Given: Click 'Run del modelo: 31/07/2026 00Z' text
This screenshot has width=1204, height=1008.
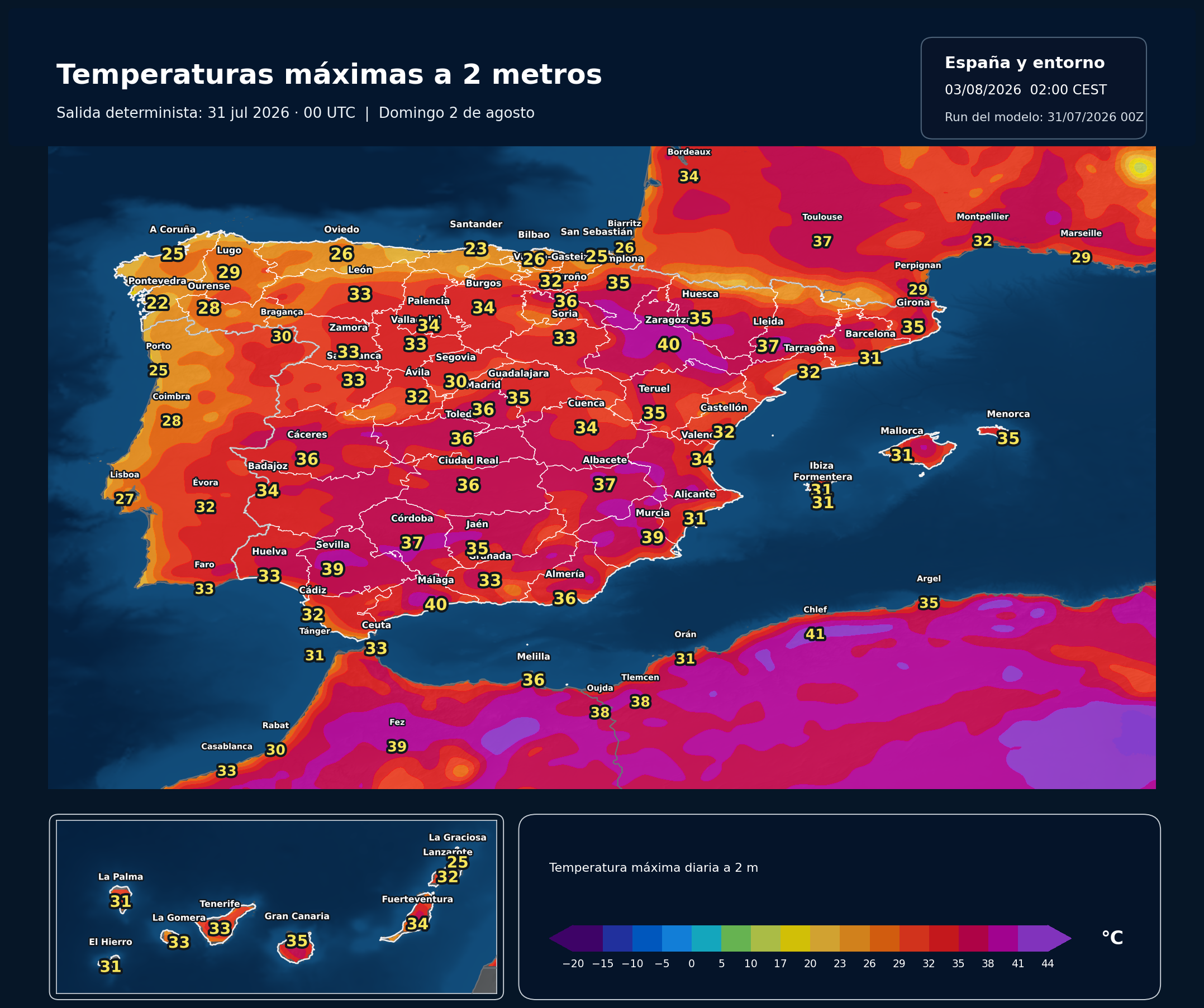Looking at the screenshot, I should tap(1044, 117).
